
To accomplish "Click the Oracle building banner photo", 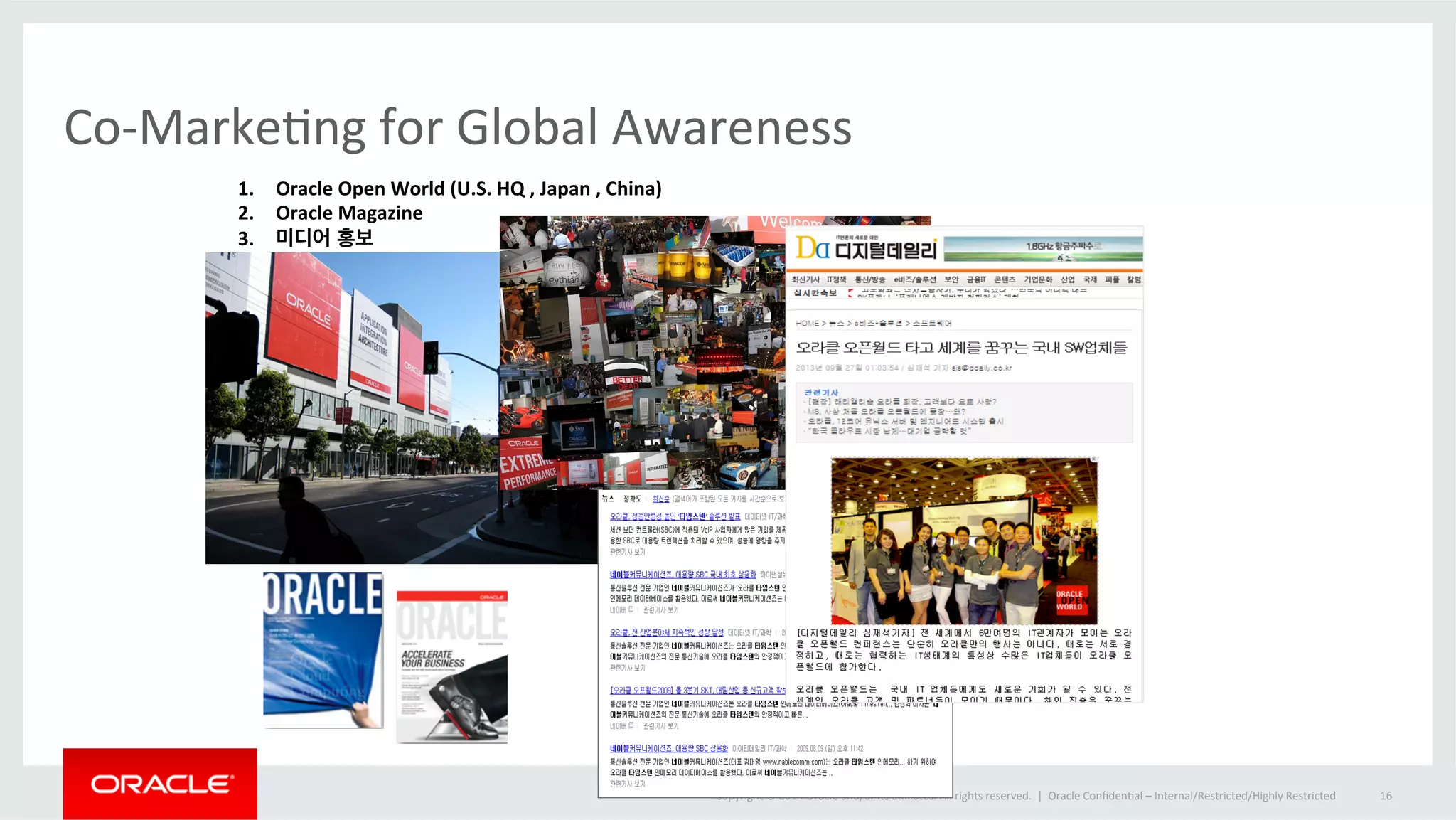I will point(353,408).
